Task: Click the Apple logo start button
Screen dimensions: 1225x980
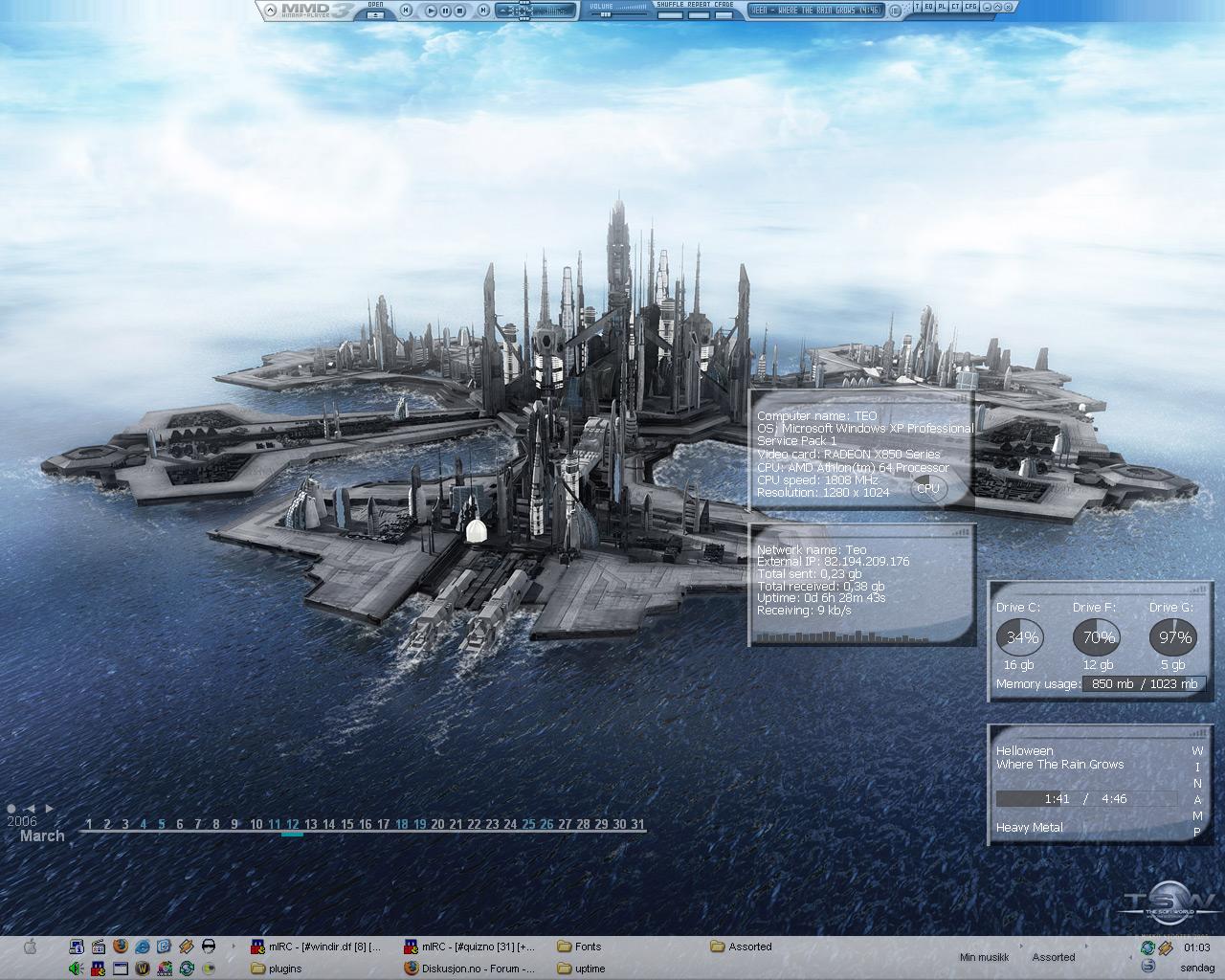Action: (x=30, y=947)
